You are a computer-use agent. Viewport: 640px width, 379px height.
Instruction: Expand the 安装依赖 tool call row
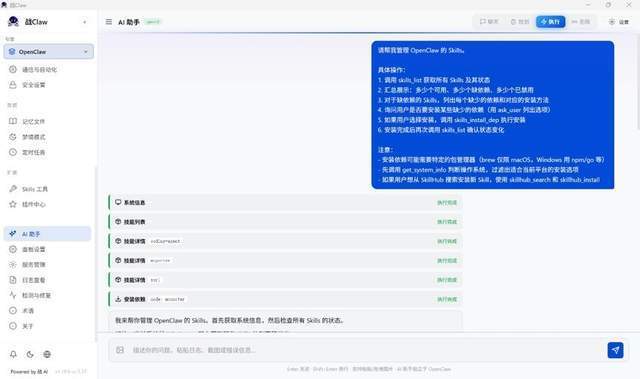pyautogui.click(x=285, y=299)
